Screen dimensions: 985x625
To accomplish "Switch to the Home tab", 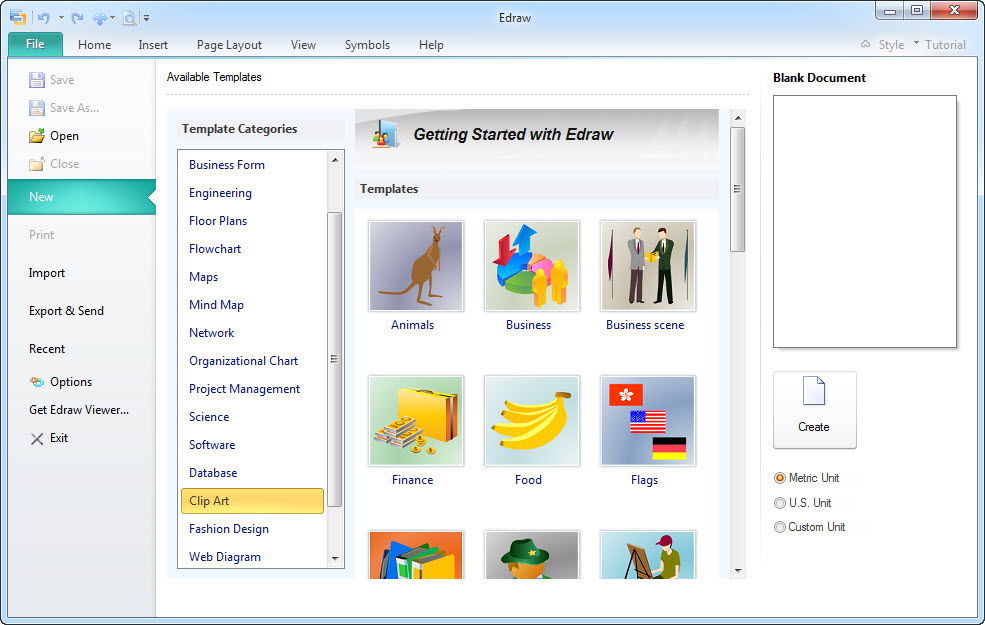I will (94, 45).
